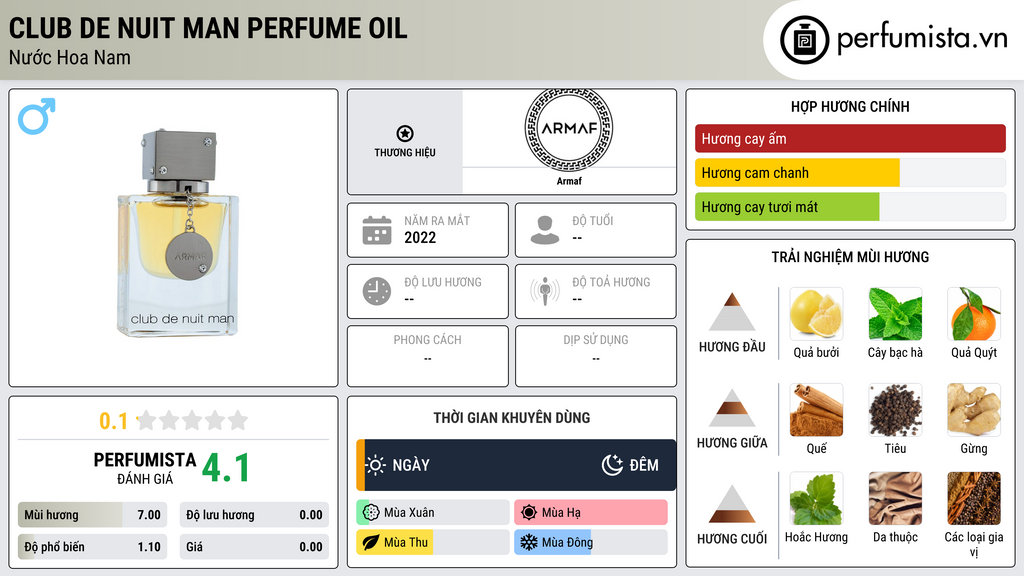
Task: Select the Đêm moon option
Action: [x=631, y=465]
